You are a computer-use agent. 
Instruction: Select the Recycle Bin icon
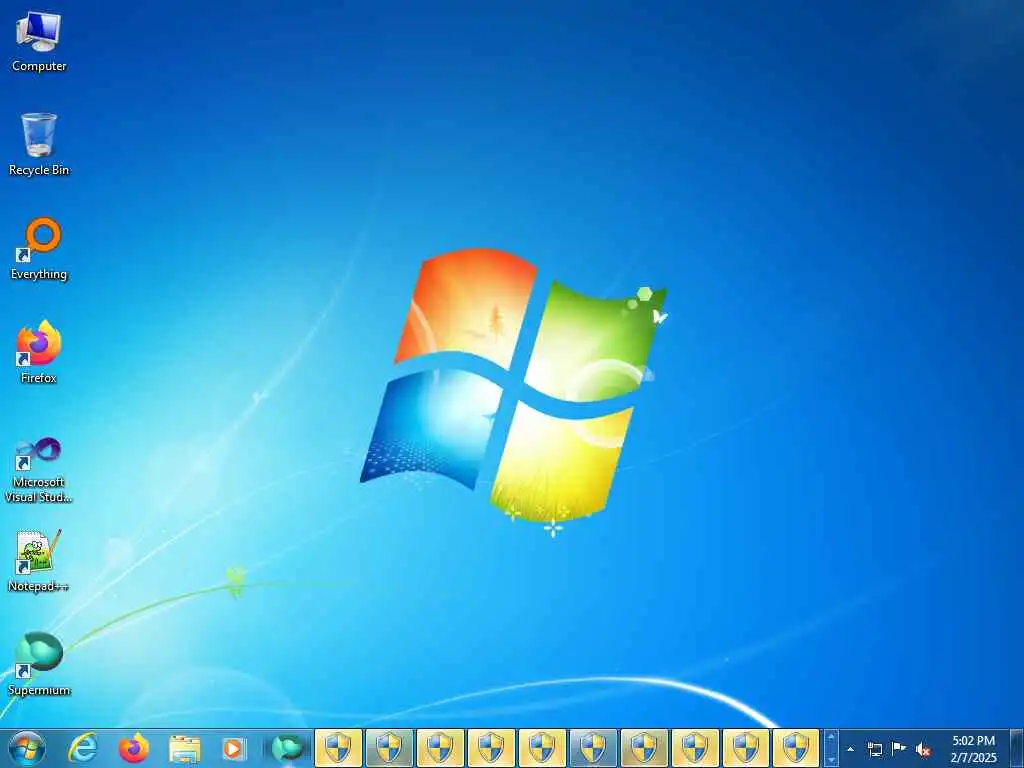(x=39, y=144)
